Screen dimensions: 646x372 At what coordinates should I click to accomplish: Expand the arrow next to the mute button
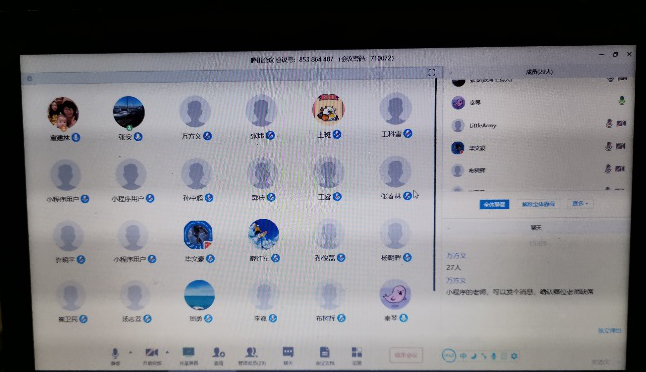point(131,352)
